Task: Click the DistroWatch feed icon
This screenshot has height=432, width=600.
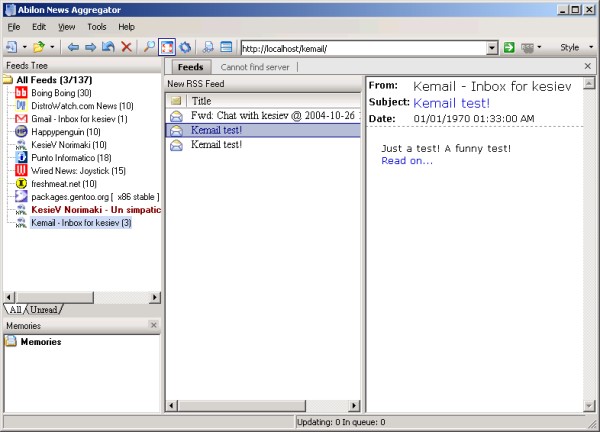Action: click(x=21, y=106)
